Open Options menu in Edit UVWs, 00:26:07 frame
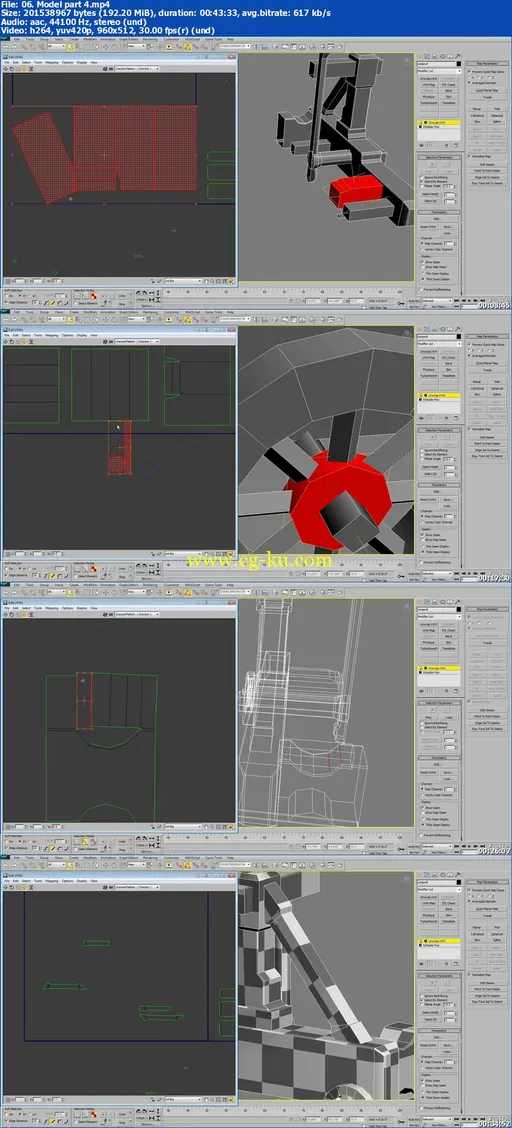This screenshot has width=512, height=1128. pos(68,608)
